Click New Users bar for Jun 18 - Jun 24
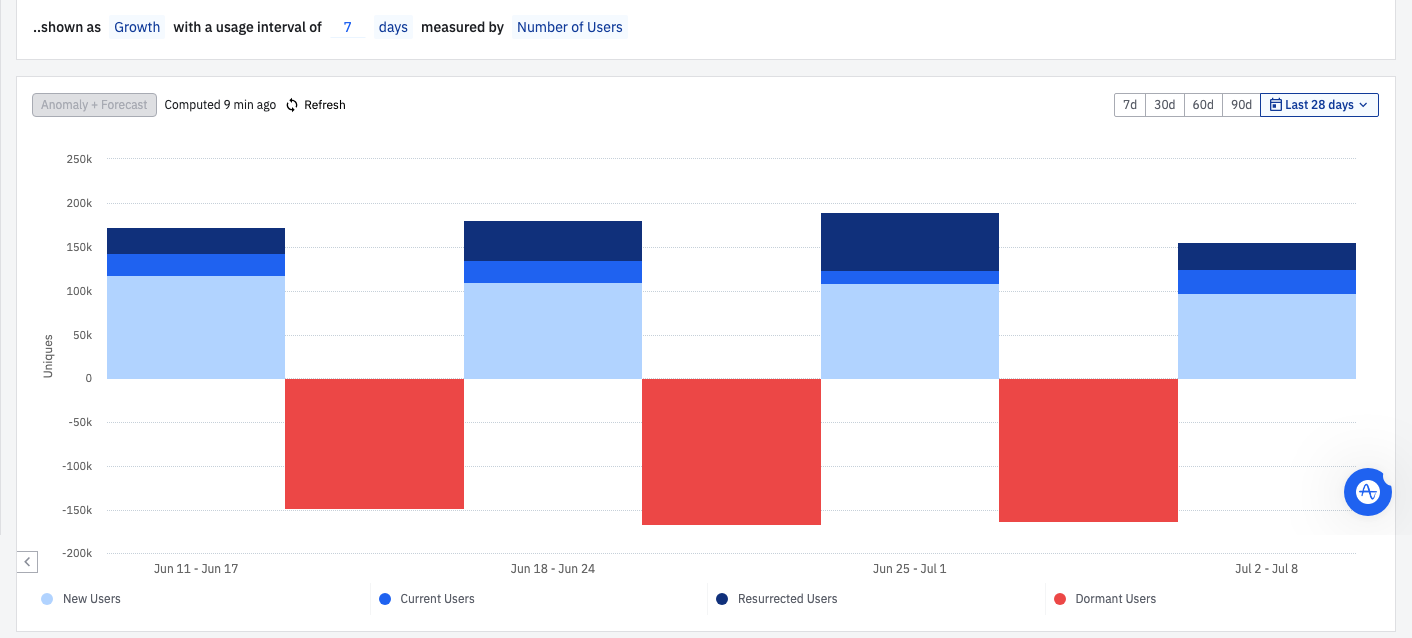Image resolution: width=1412 pixels, height=638 pixels. pyautogui.click(x=553, y=331)
